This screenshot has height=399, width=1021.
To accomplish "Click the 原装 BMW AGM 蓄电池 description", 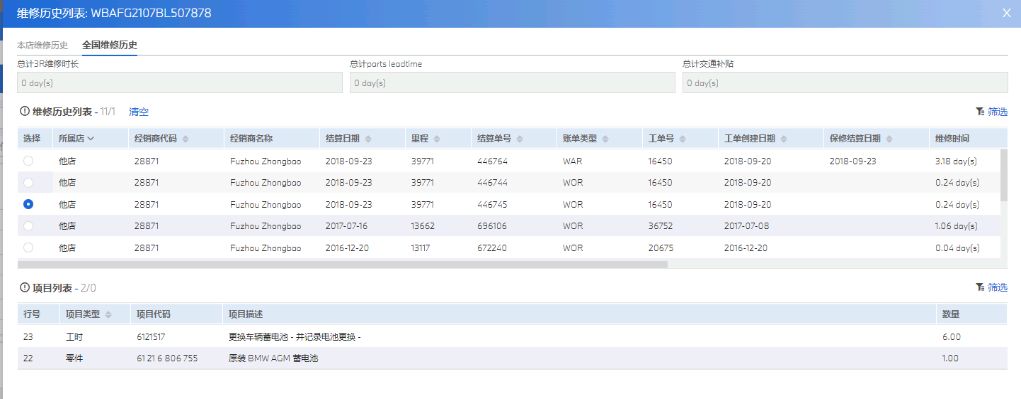I will [273, 359].
